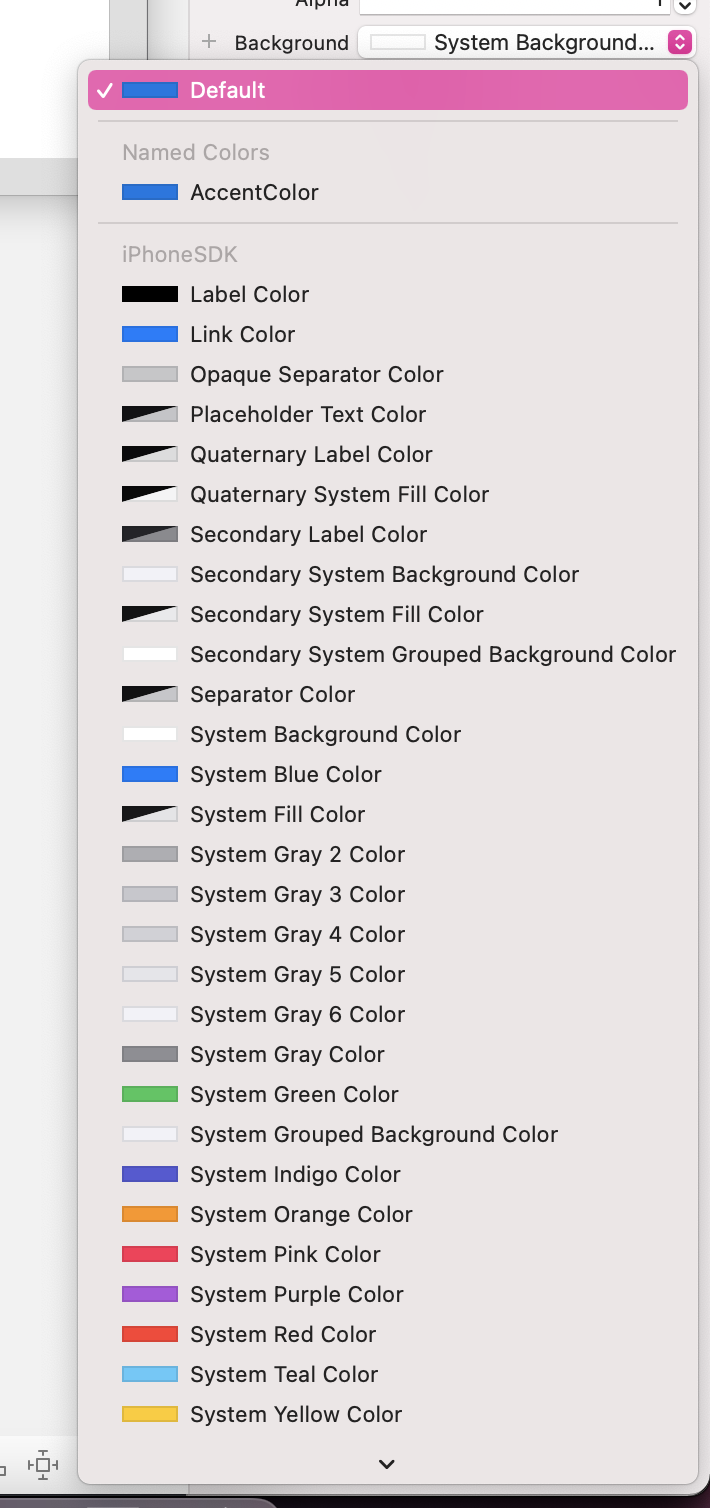Pick System Yellow Color
710x1508 pixels.
pos(388,1414)
